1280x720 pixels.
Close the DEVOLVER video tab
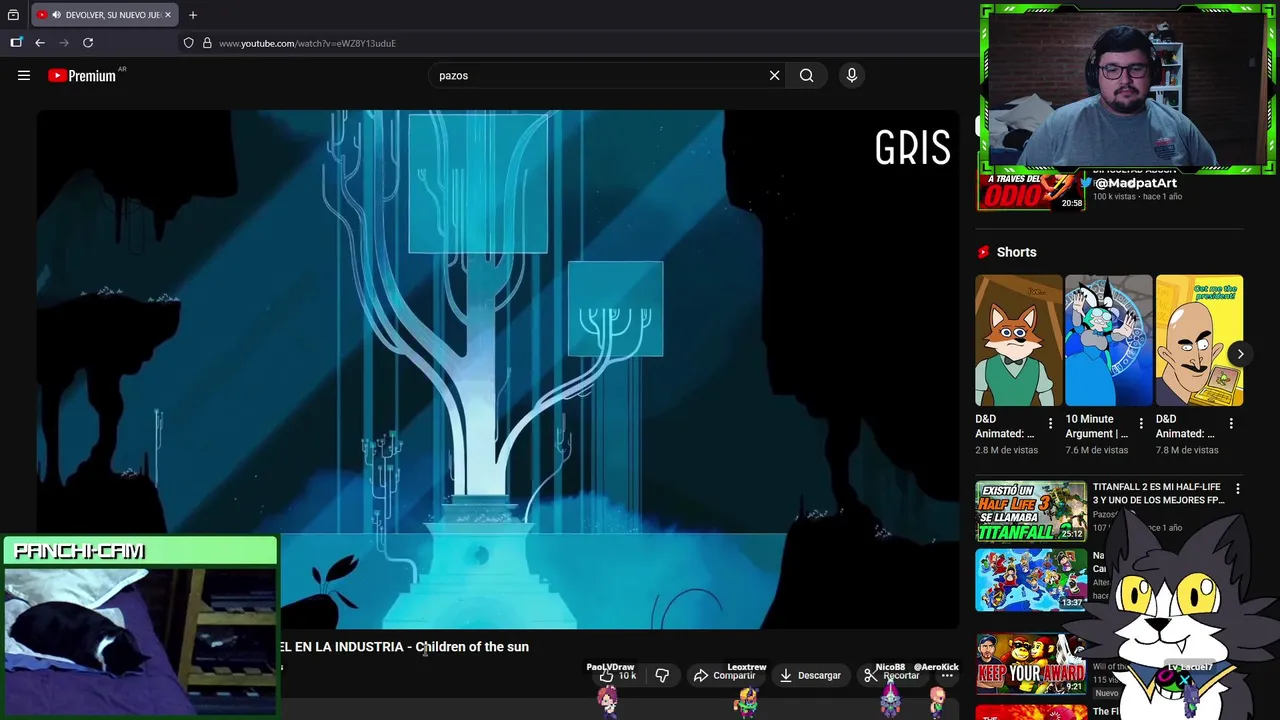click(168, 15)
